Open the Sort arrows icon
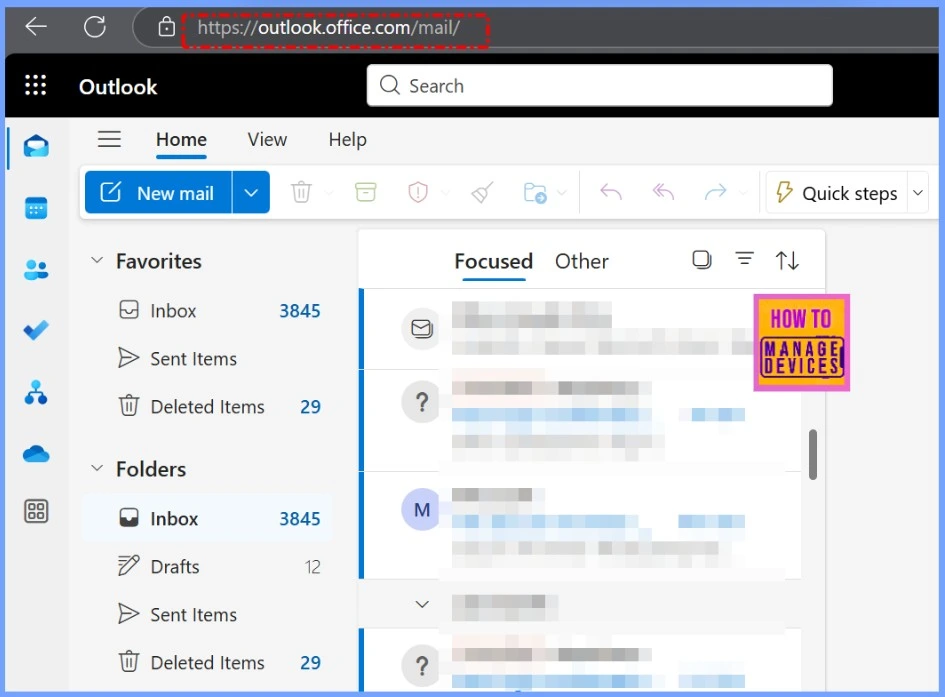Viewport: 945px width, 697px height. pyautogui.click(x=787, y=260)
